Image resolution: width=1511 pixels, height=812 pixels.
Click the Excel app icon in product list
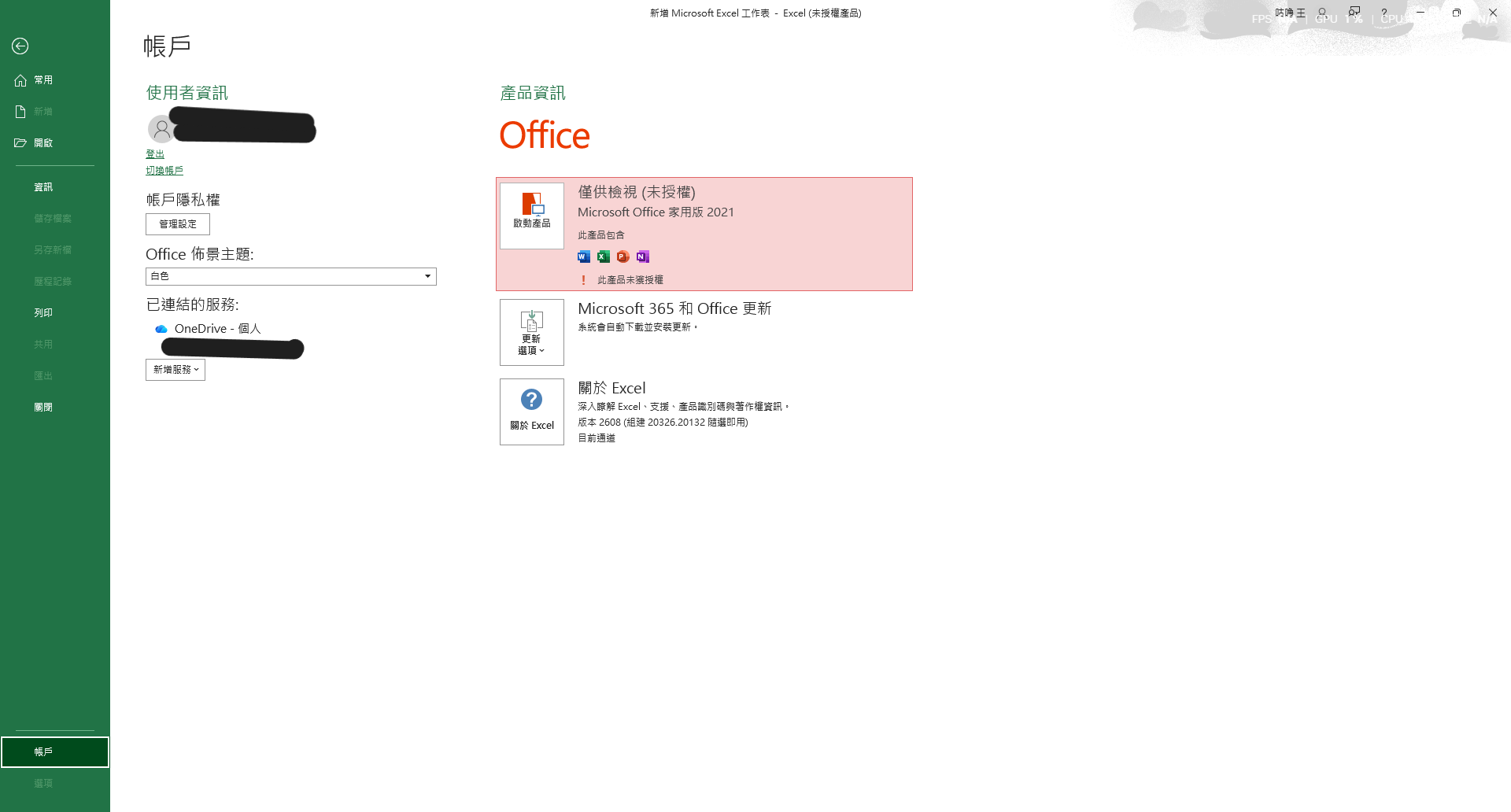coord(604,257)
